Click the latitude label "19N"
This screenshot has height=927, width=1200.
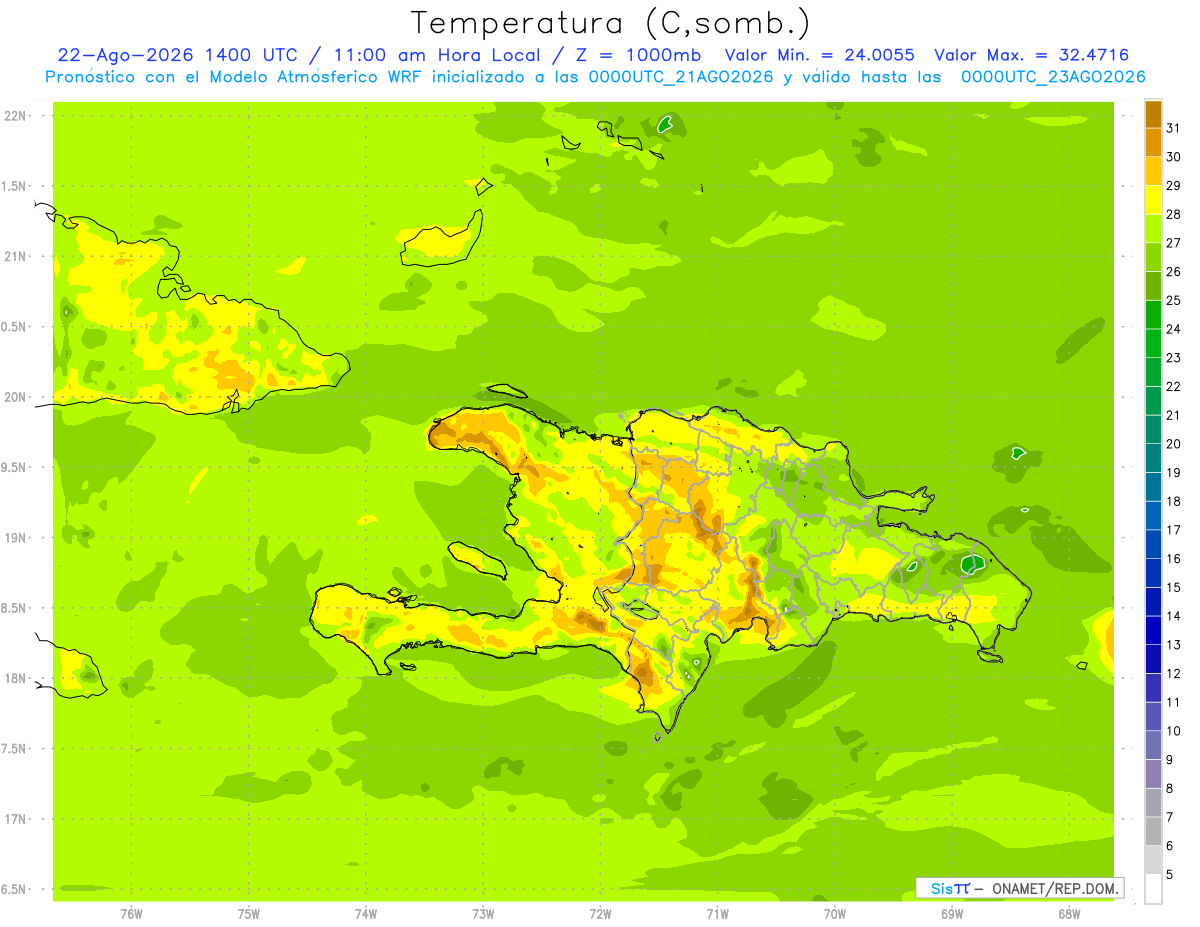tap(15, 538)
